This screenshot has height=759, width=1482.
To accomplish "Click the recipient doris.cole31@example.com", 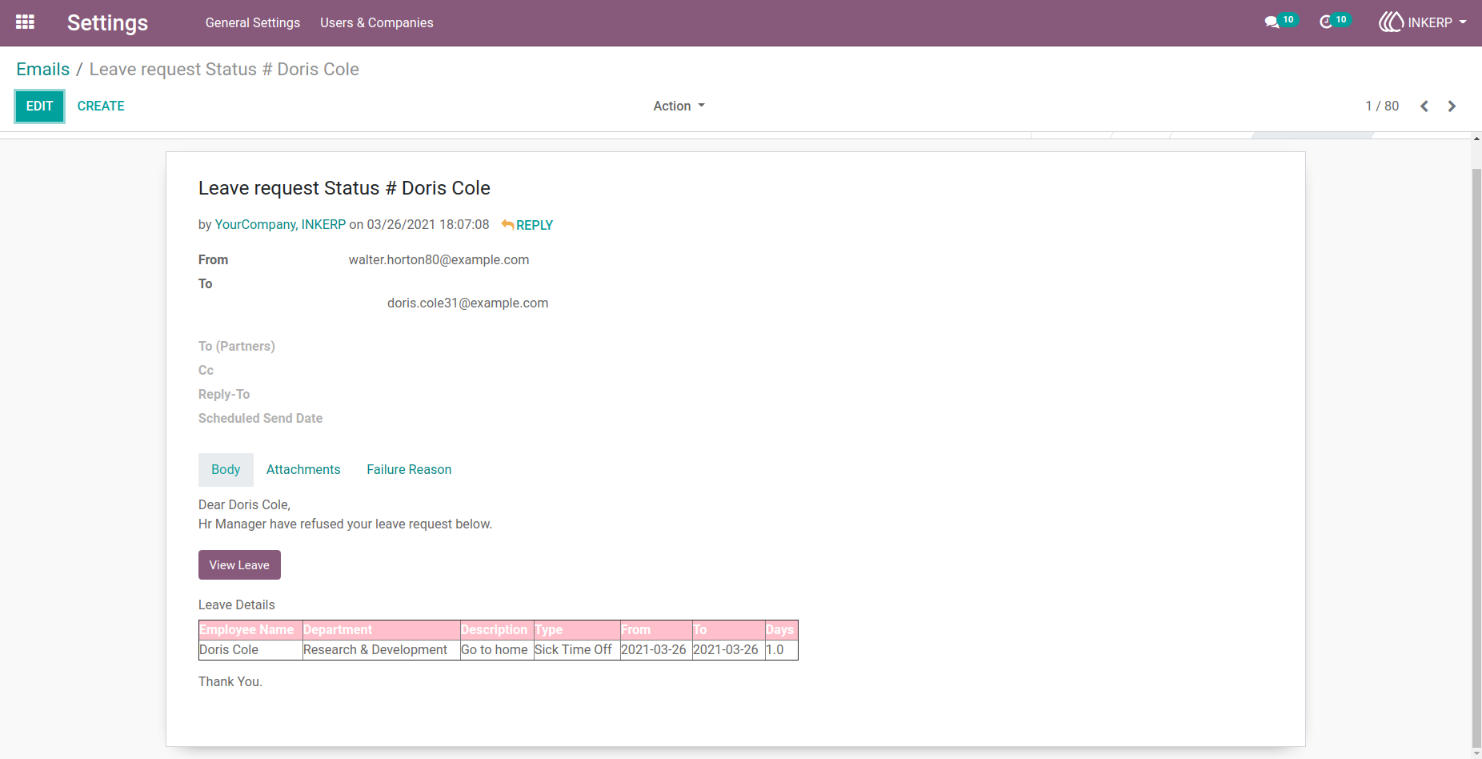I will click(x=468, y=303).
